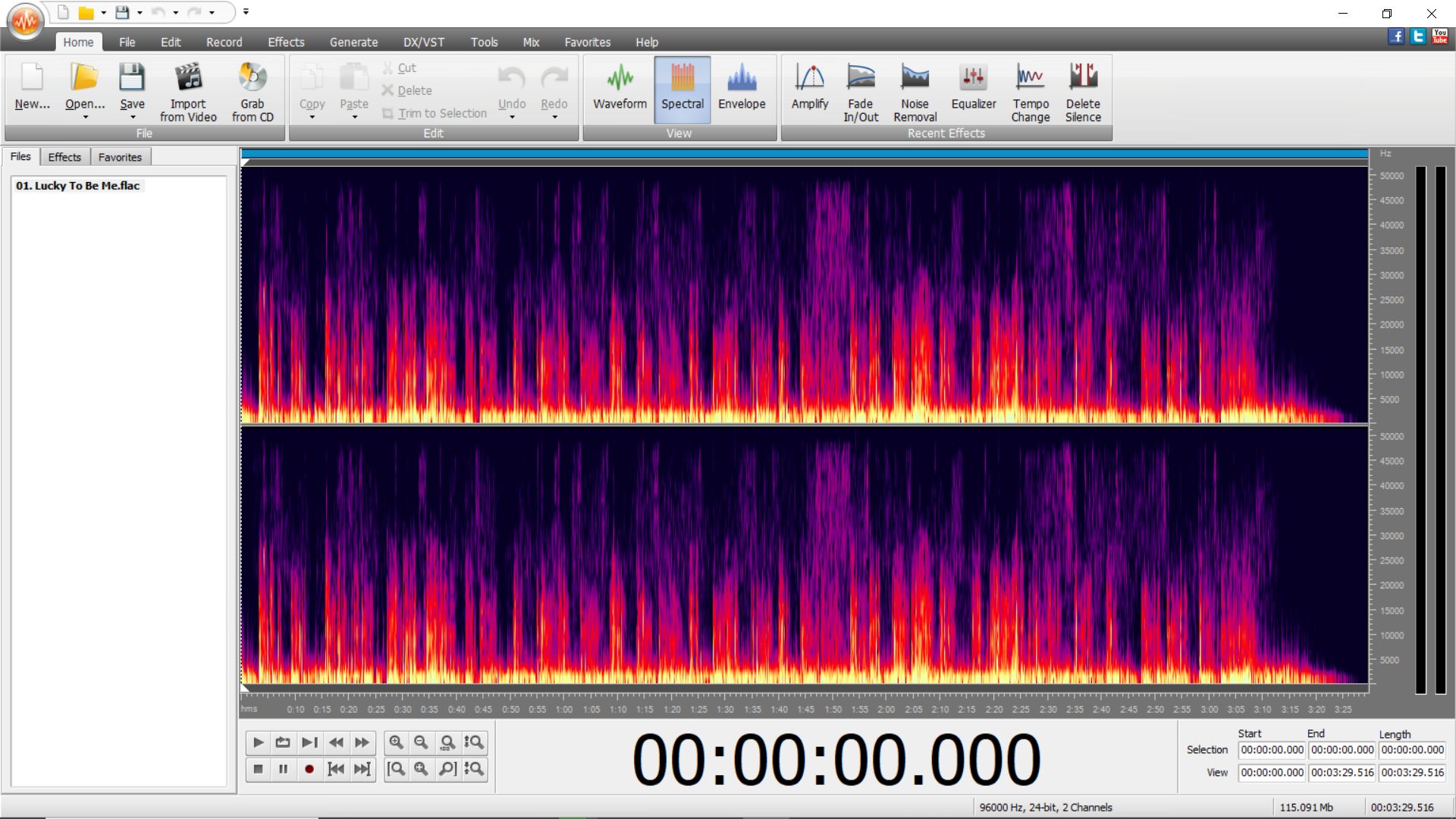Open the quick access toolbar customize arrow
1456x819 pixels.
tap(246, 12)
